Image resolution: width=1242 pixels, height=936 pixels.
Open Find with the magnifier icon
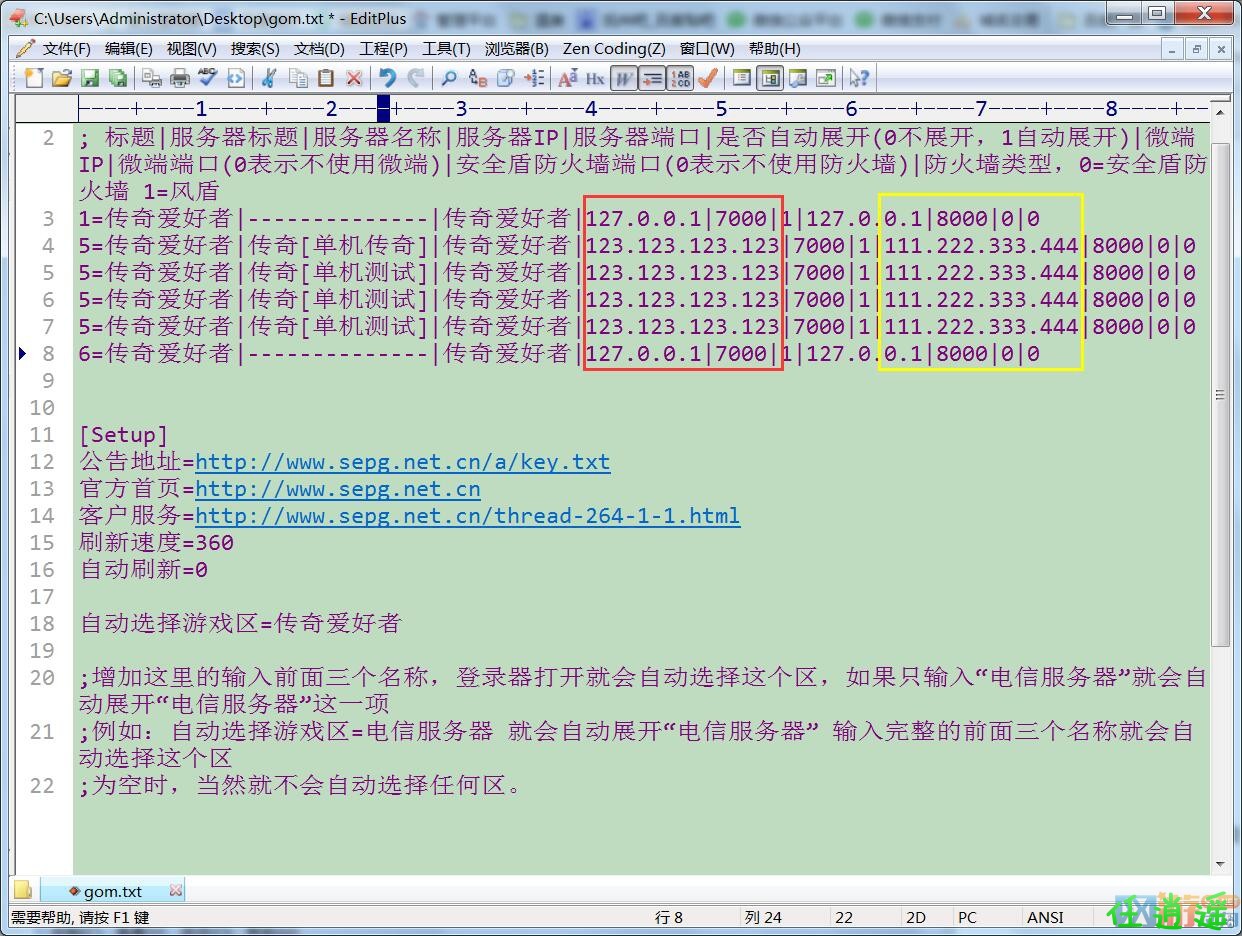pyautogui.click(x=449, y=78)
